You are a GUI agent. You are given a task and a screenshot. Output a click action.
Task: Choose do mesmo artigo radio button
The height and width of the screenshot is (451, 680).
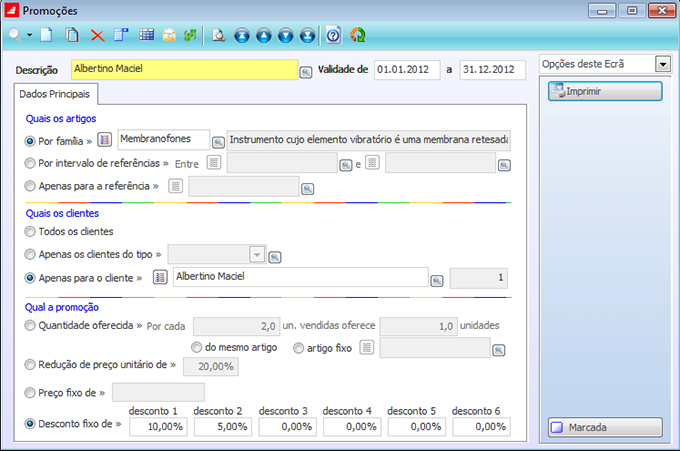click(196, 347)
